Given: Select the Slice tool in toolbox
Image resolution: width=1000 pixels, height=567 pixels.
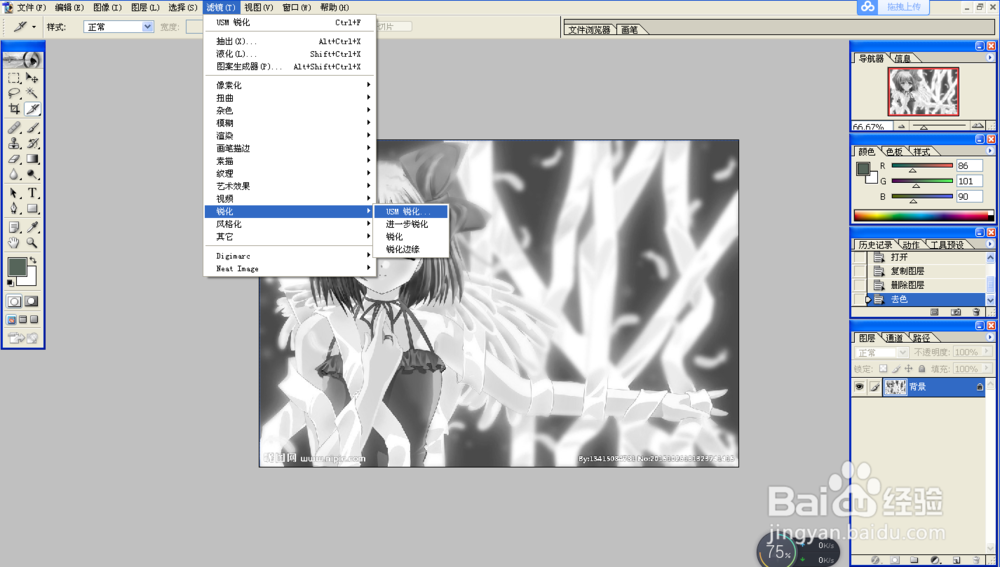Looking at the screenshot, I should pos(32,109).
